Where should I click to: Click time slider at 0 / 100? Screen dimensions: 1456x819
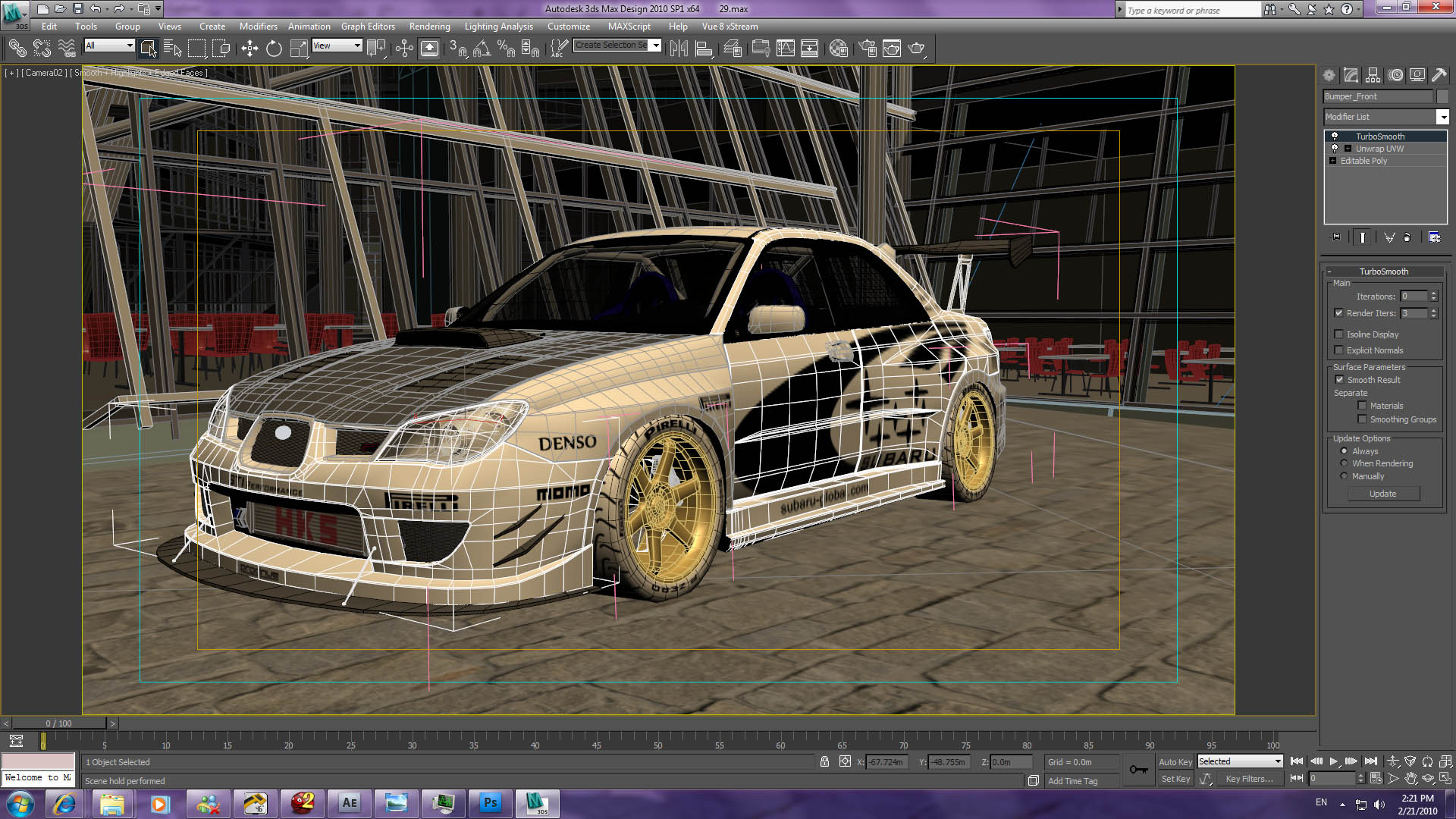(58, 723)
